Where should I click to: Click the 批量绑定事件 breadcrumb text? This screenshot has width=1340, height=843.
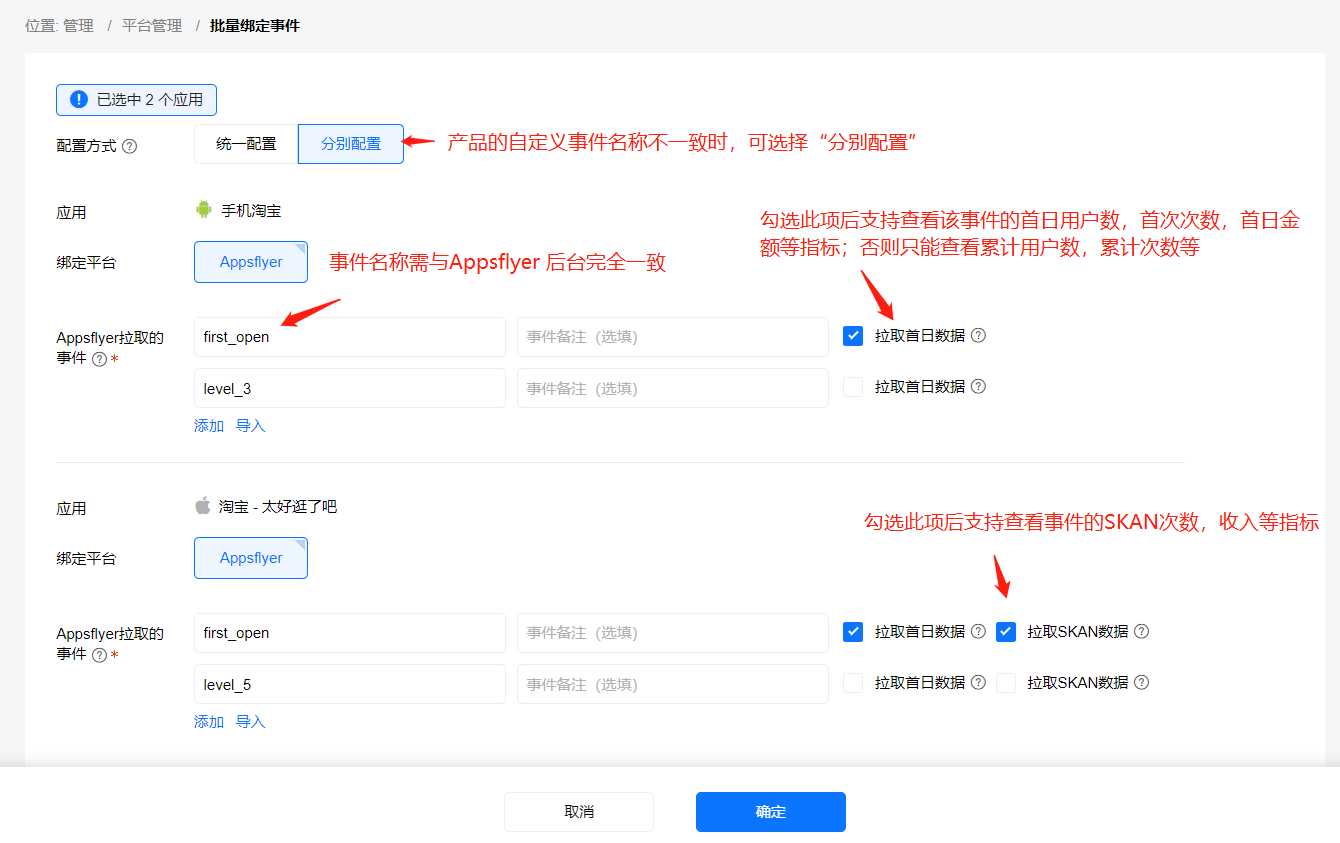click(x=255, y=26)
